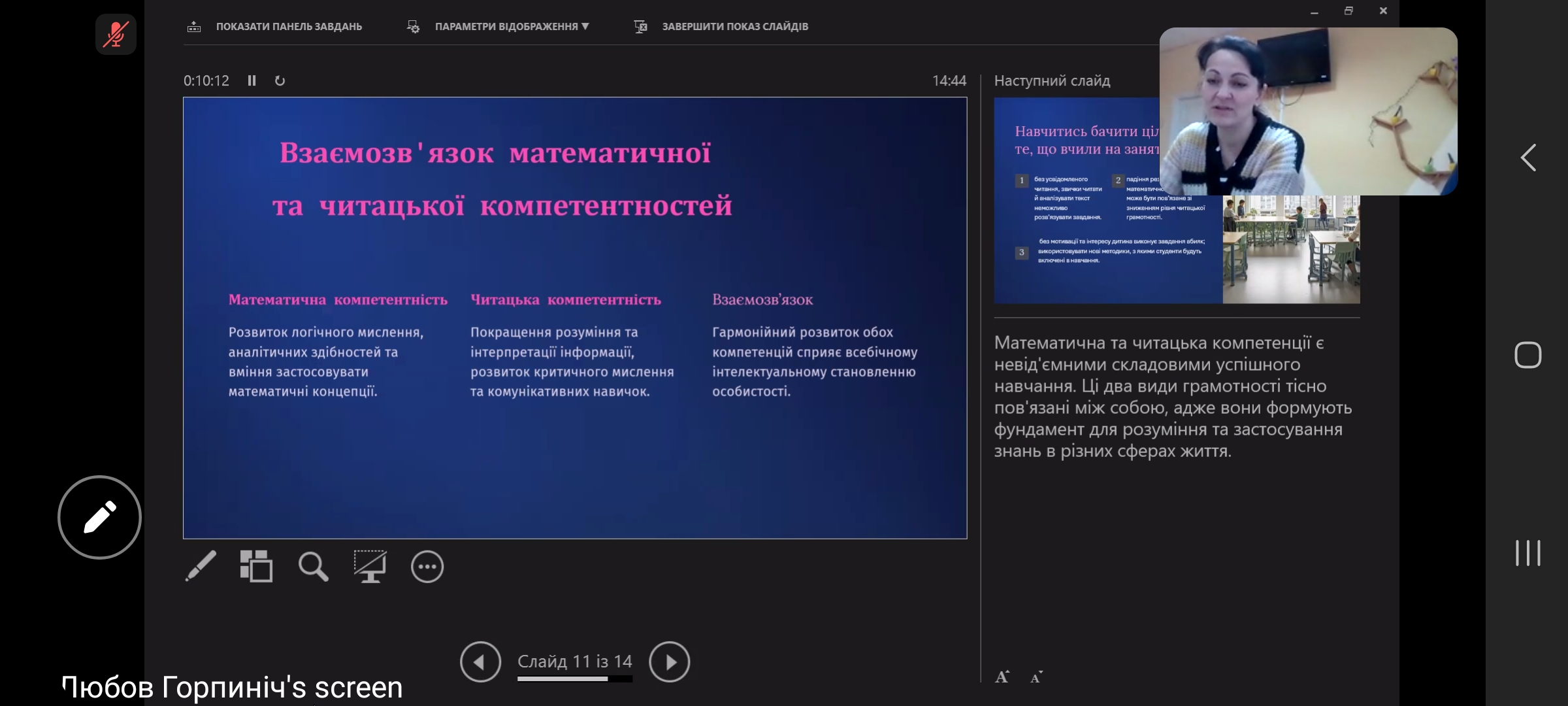This screenshot has height=706, width=1568.
Task: Increase notes text size
Action: point(1002,677)
